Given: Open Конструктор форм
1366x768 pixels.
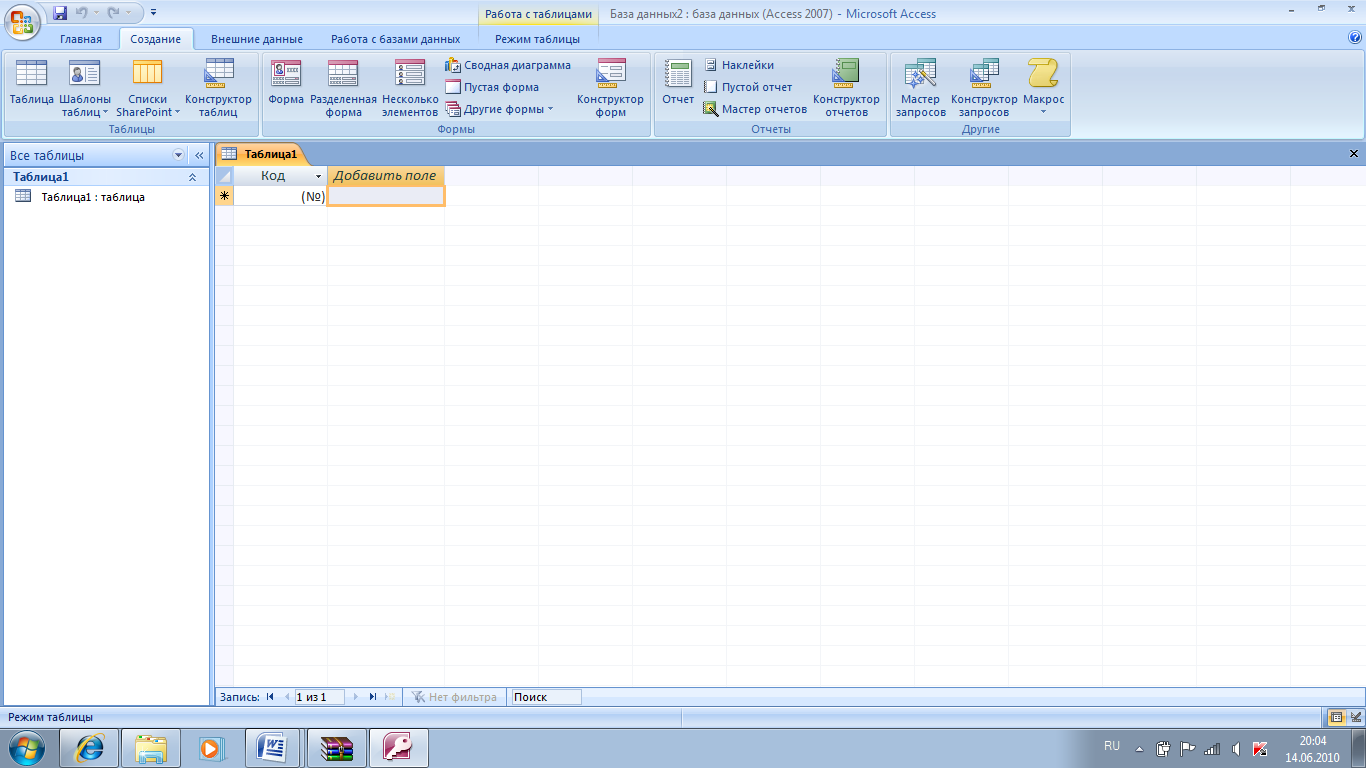Looking at the screenshot, I should [x=610, y=88].
